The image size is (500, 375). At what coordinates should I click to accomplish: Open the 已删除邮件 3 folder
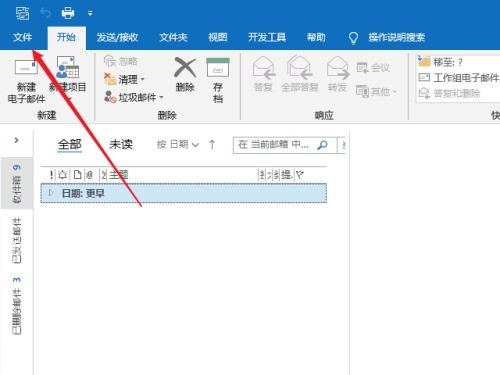click(17, 306)
